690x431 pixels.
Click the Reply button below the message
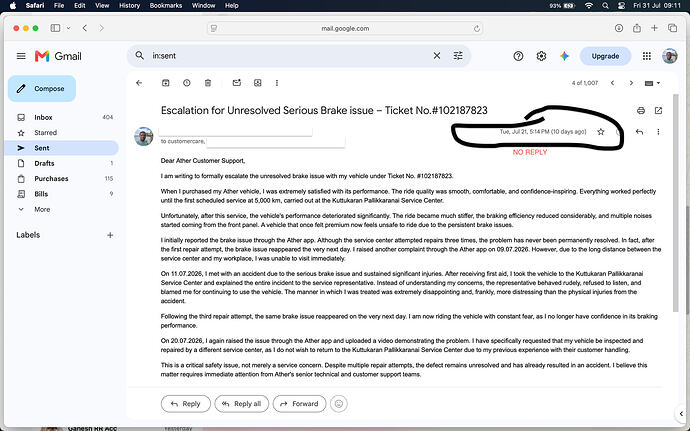pyautogui.click(x=186, y=404)
